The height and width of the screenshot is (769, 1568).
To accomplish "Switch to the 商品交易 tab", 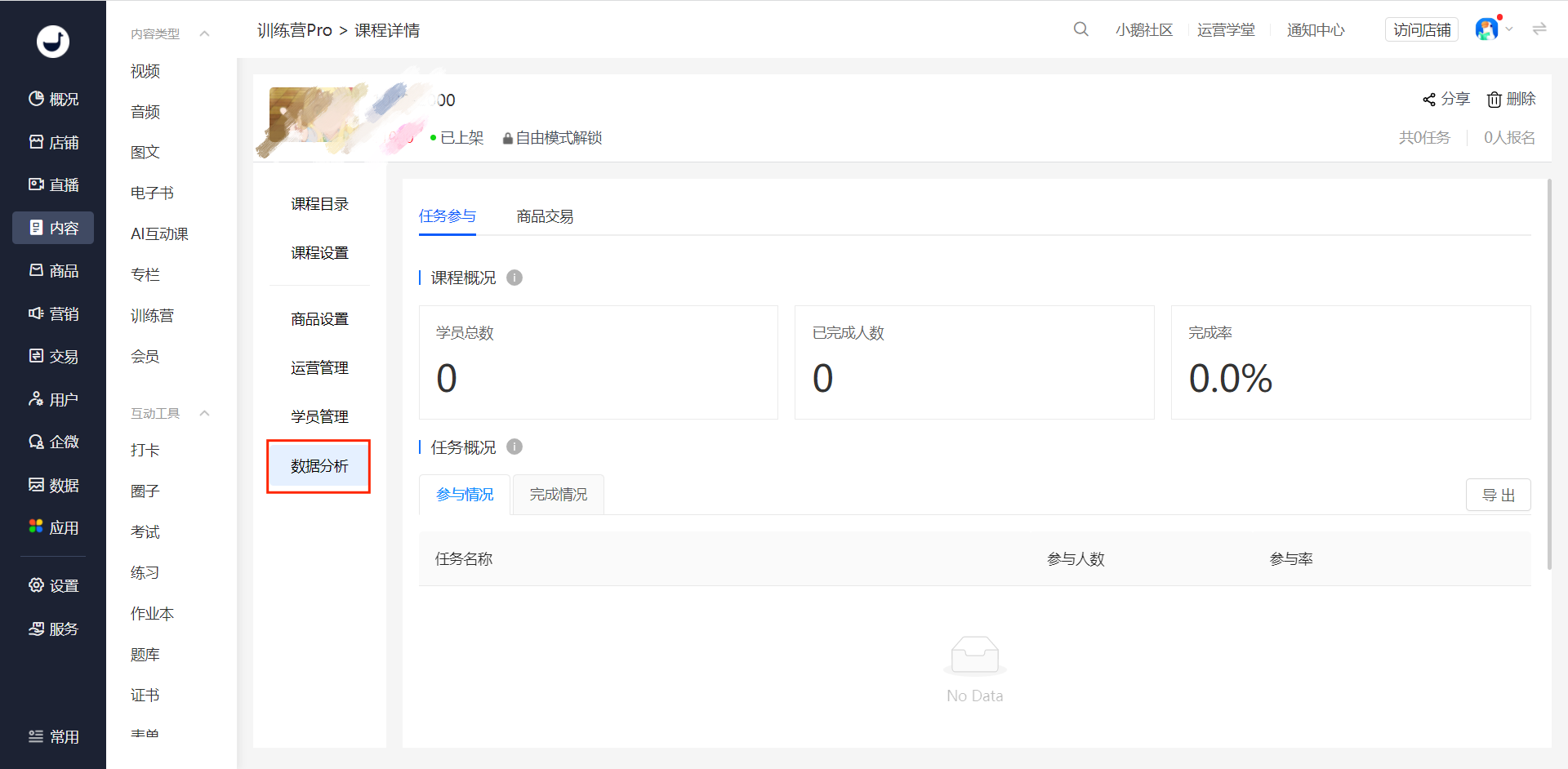I will pos(545,216).
